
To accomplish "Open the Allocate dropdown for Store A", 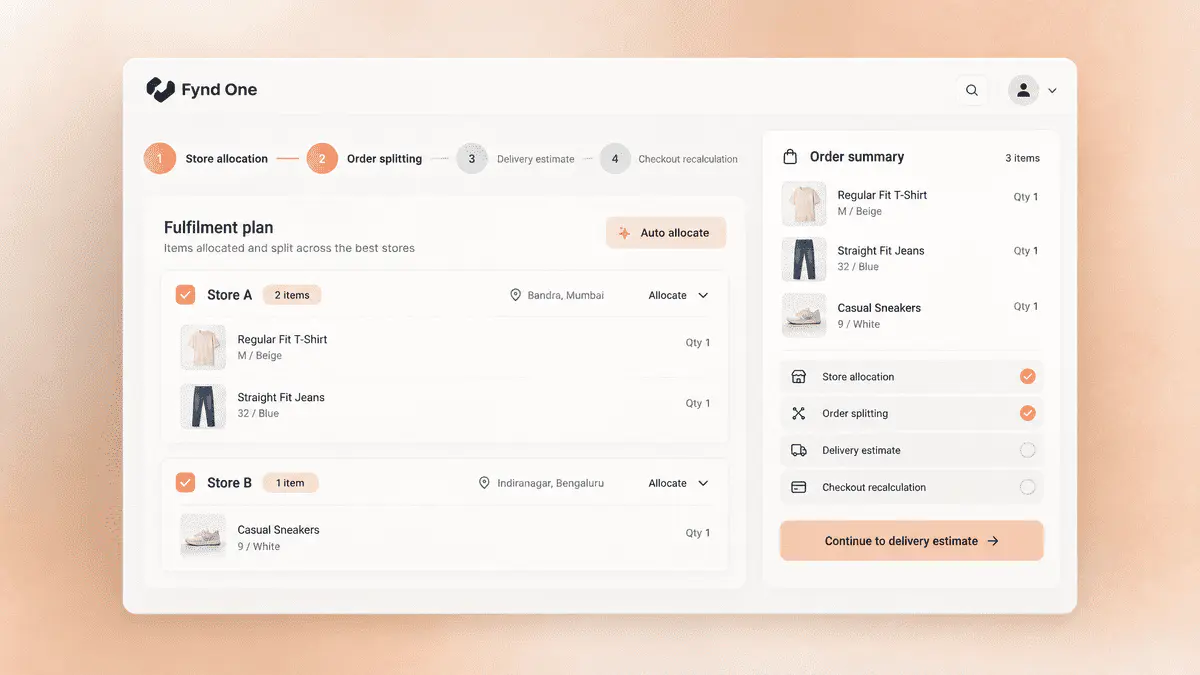I will point(678,295).
